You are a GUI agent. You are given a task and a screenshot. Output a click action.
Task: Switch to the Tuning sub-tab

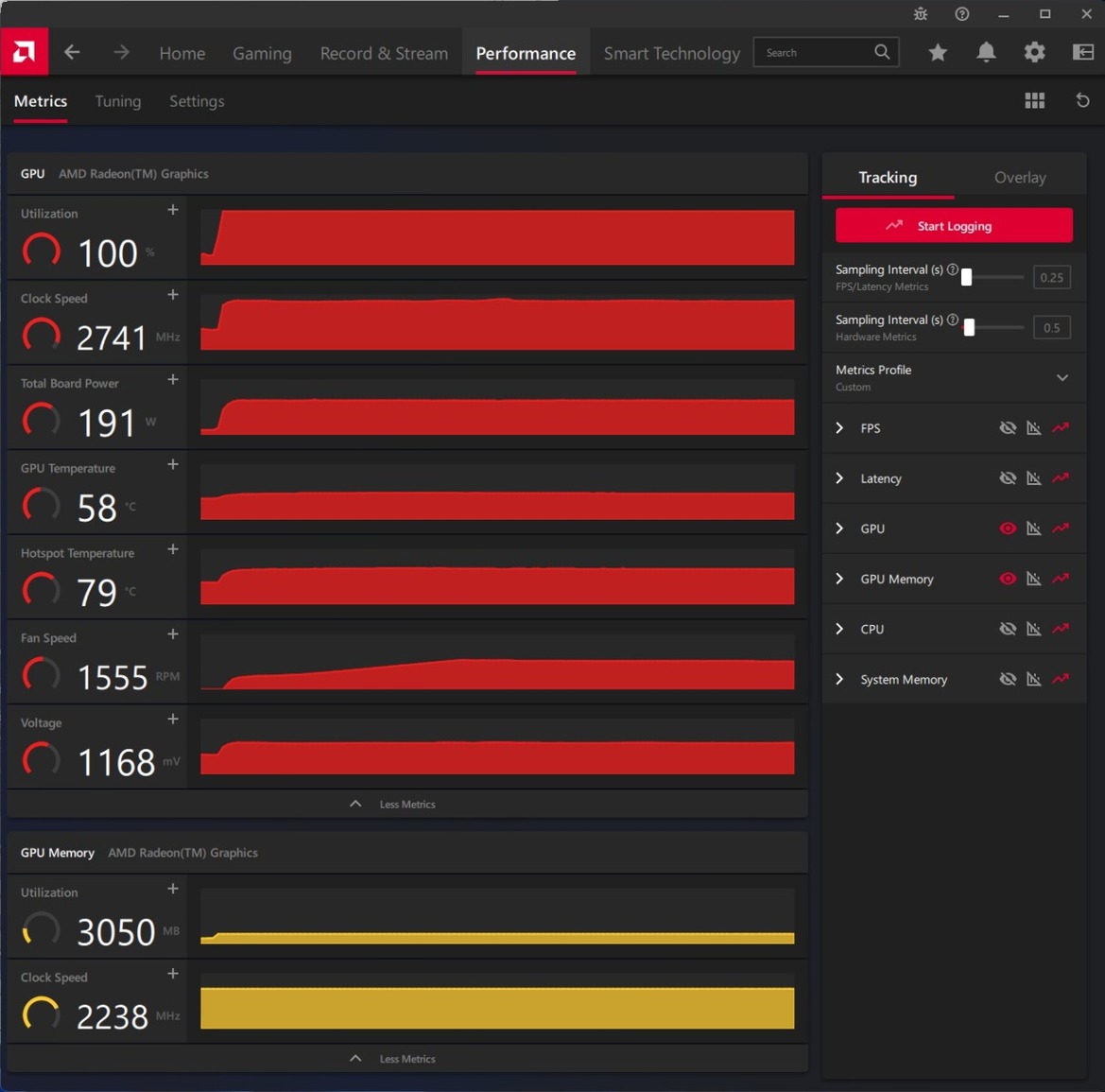118,101
